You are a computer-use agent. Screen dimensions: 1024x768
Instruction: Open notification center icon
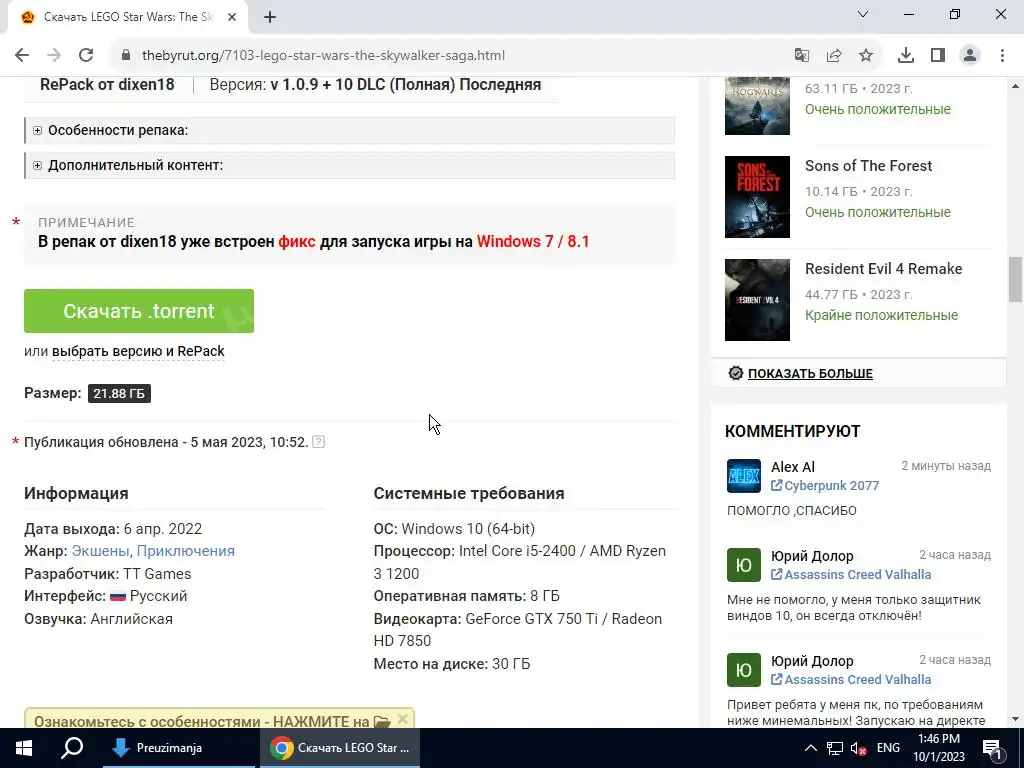click(x=991, y=748)
